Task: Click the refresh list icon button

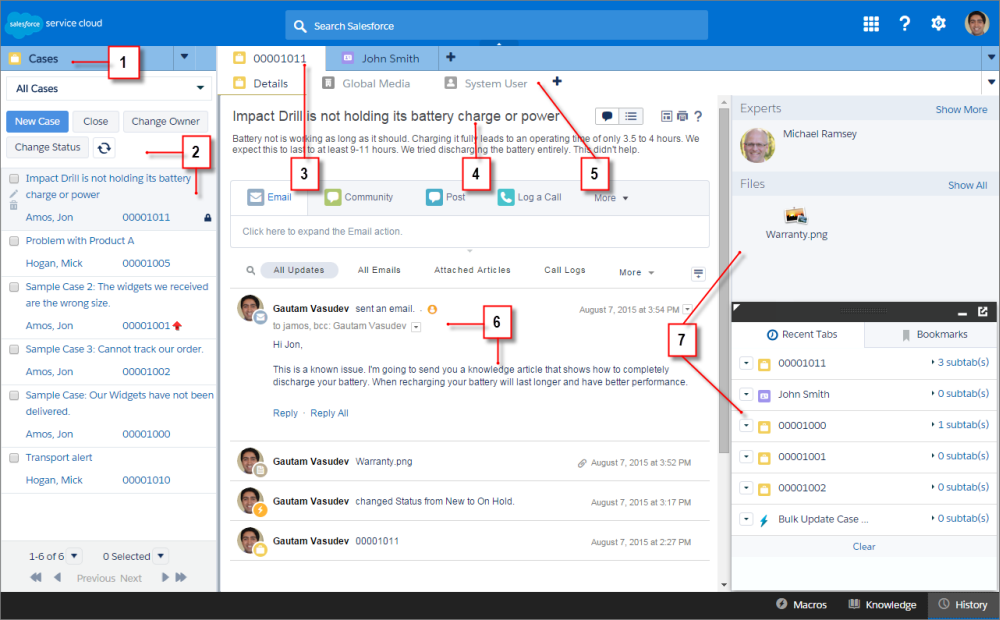Action: [103, 148]
